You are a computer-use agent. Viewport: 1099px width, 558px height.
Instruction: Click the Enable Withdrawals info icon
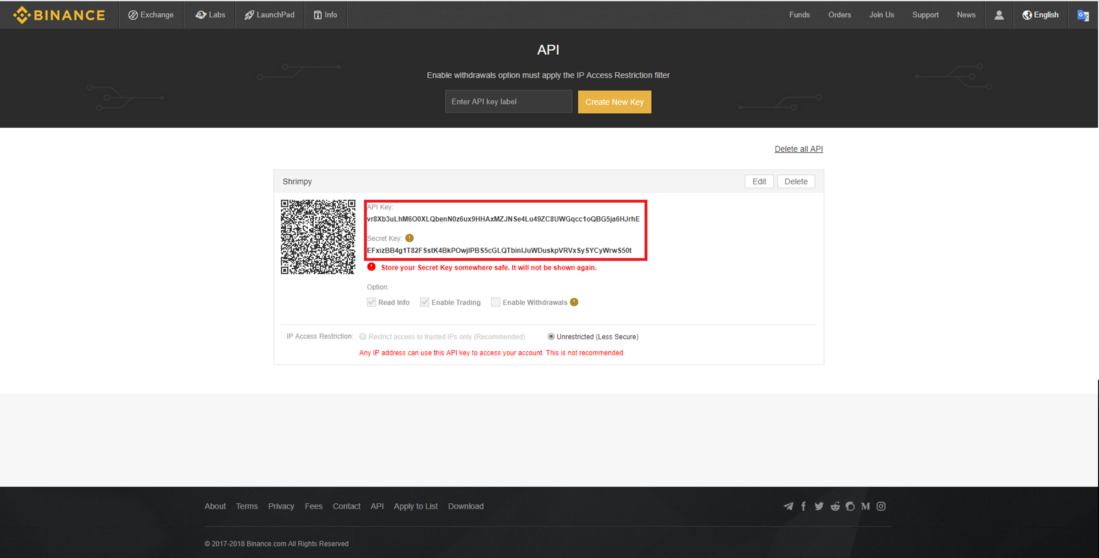tap(574, 302)
